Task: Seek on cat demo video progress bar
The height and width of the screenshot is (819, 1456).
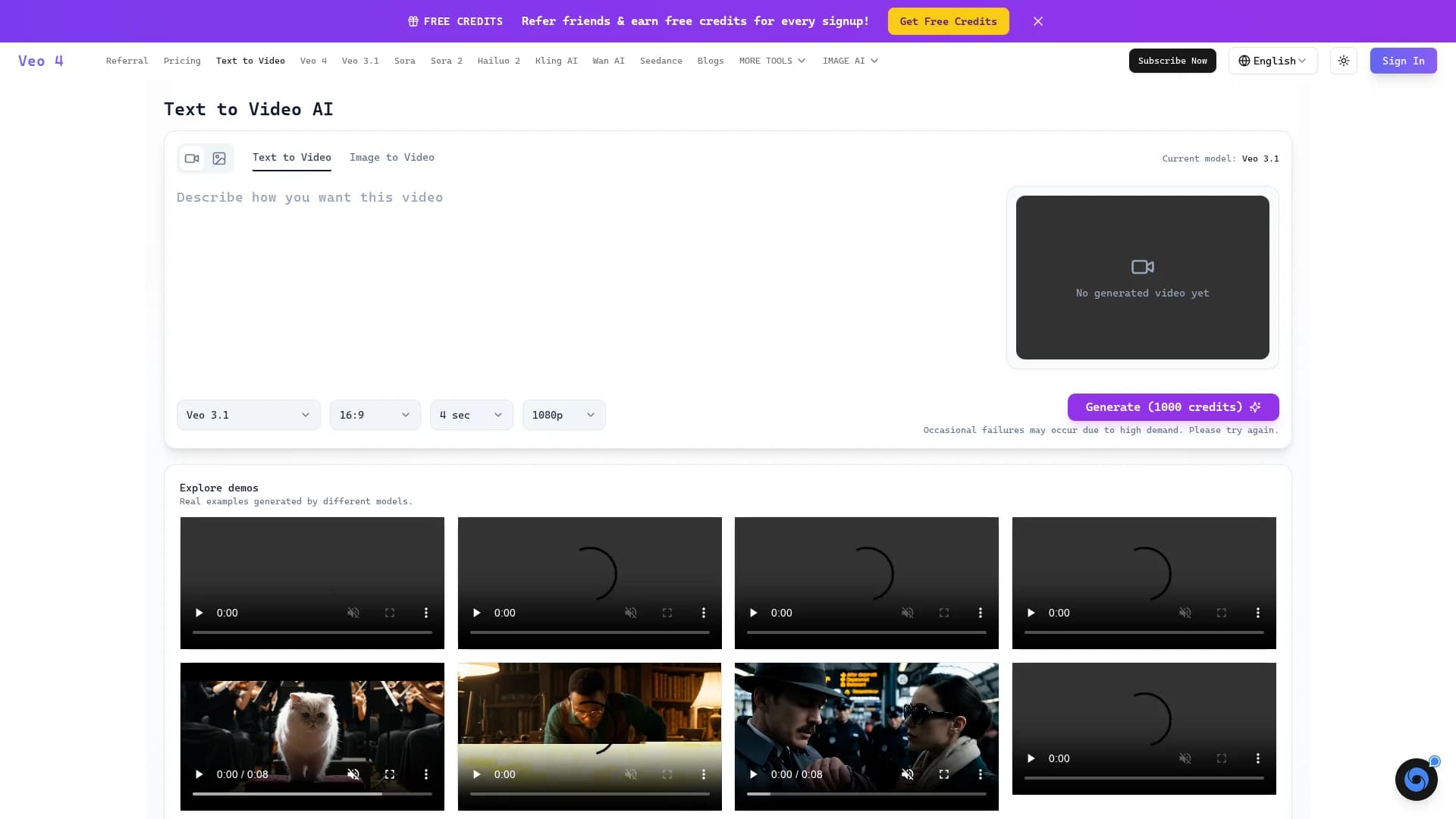Action: [x=312, y=793]
